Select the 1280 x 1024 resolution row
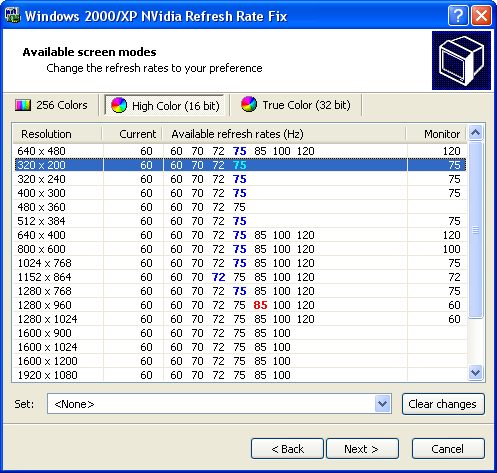 pos(240,319)
